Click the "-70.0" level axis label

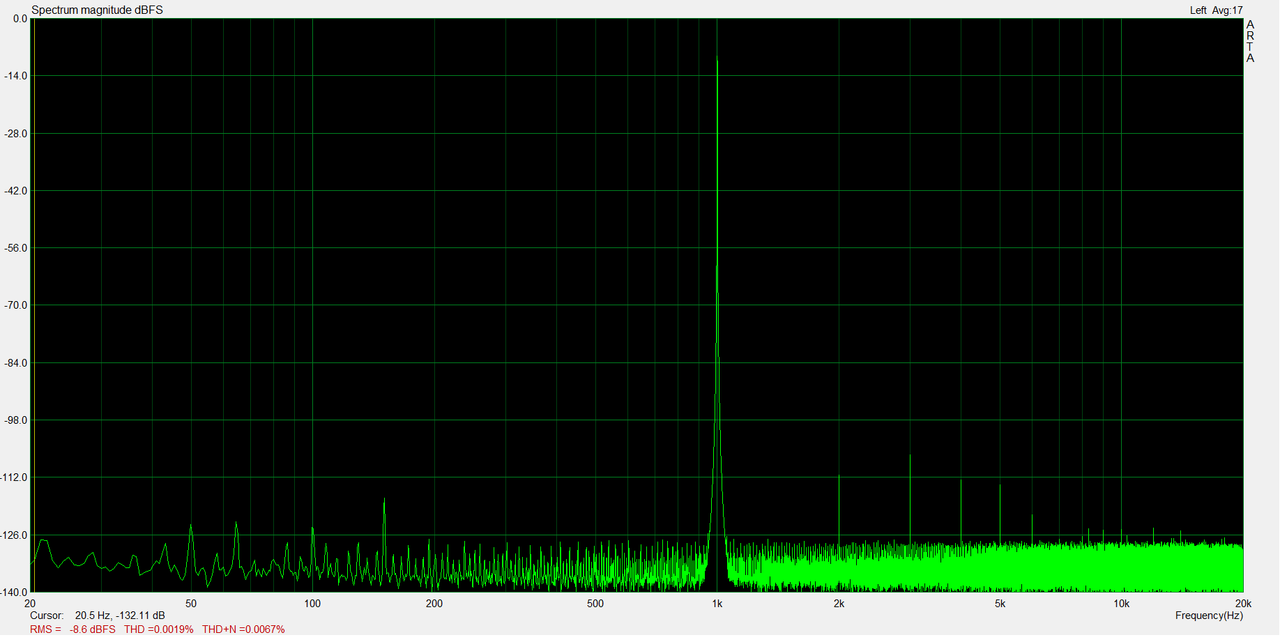tap(16, 306)
